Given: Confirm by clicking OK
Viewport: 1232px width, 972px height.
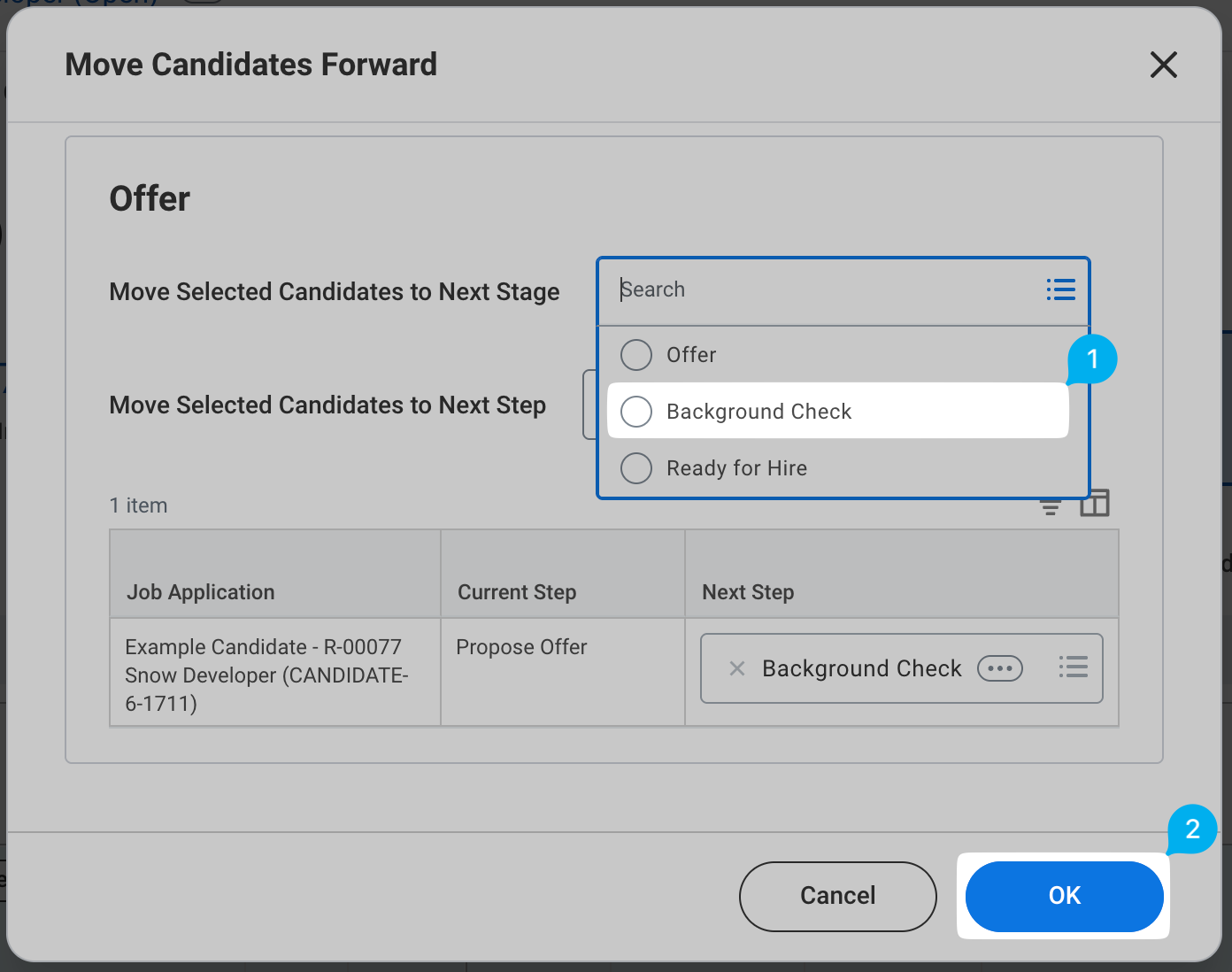Looking at the screenshot, I should tap(1064, 896).
